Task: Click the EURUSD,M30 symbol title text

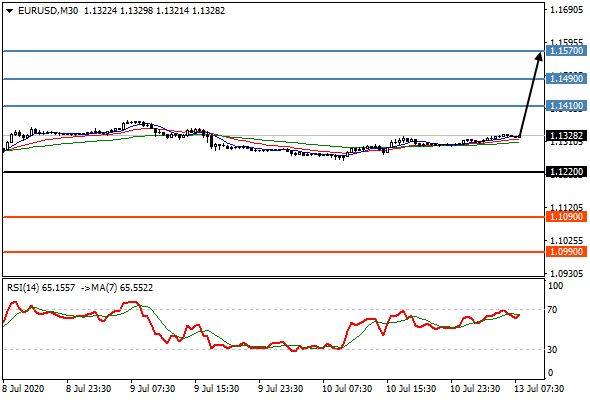Action: point(48,11)
